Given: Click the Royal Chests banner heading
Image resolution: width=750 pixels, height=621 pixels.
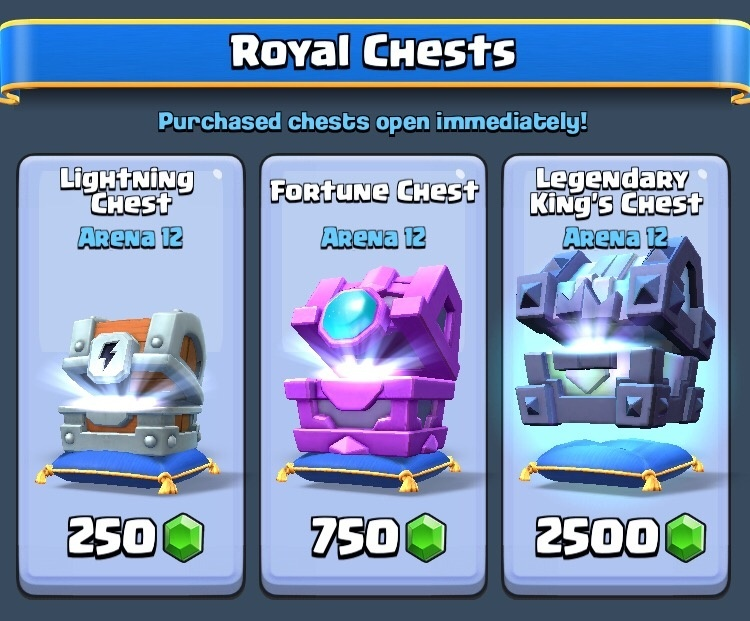Looking at the screenshot, I should (373, 51).
